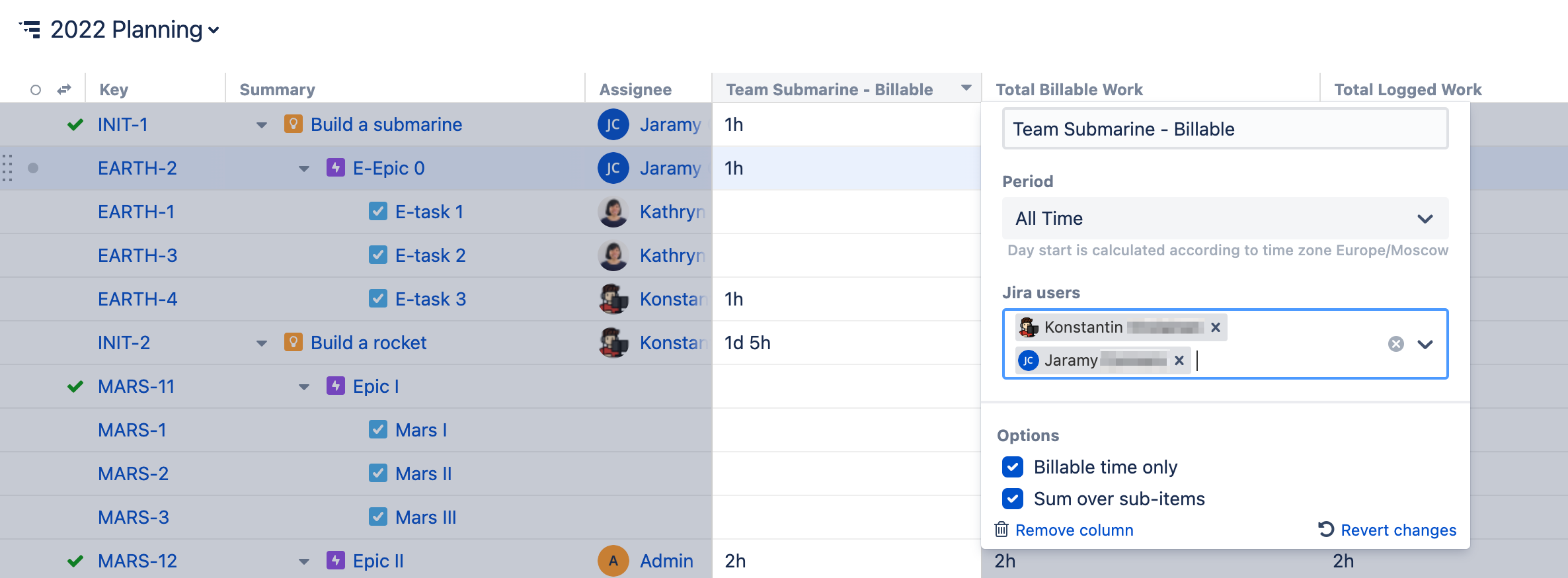The height and width of the screenshot is (578, 1568).
Task: Click the Structure logo icon beside 2022 Planning
Action: click(31, 29)
